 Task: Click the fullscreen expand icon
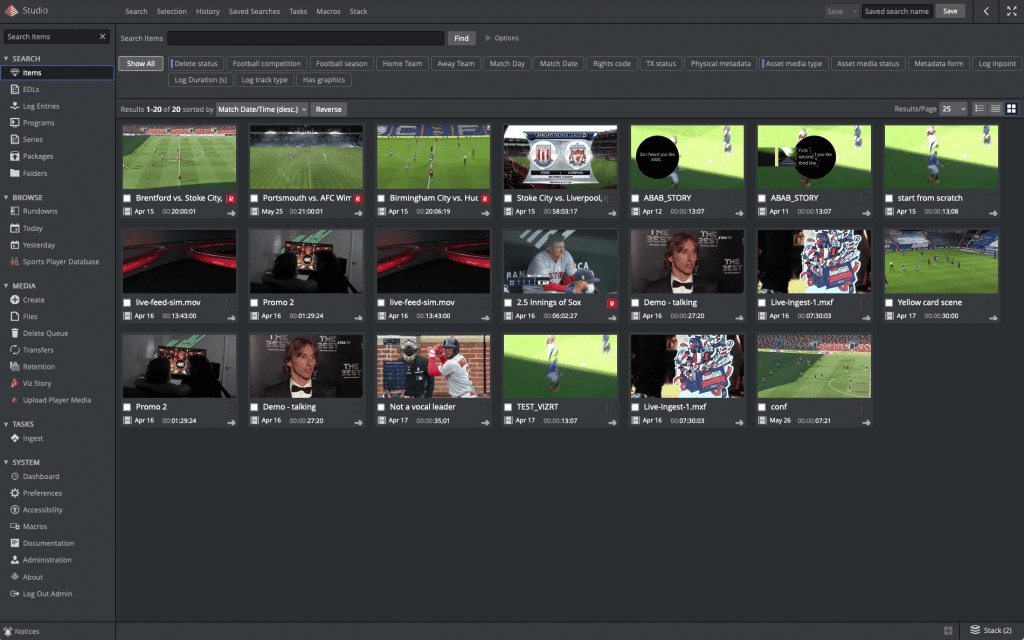click(1011, 11)
